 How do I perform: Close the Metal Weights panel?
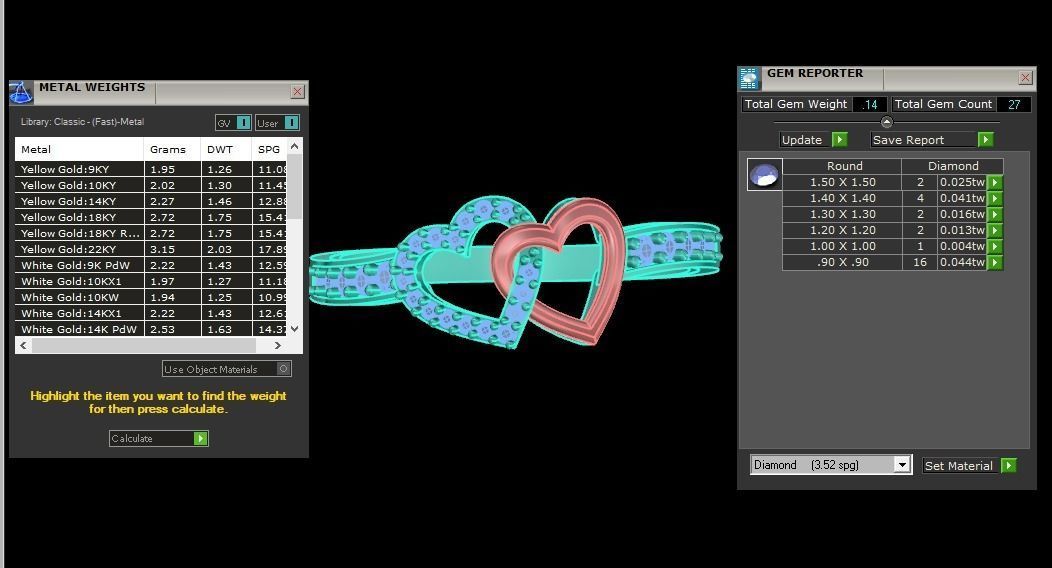point(298,92)
